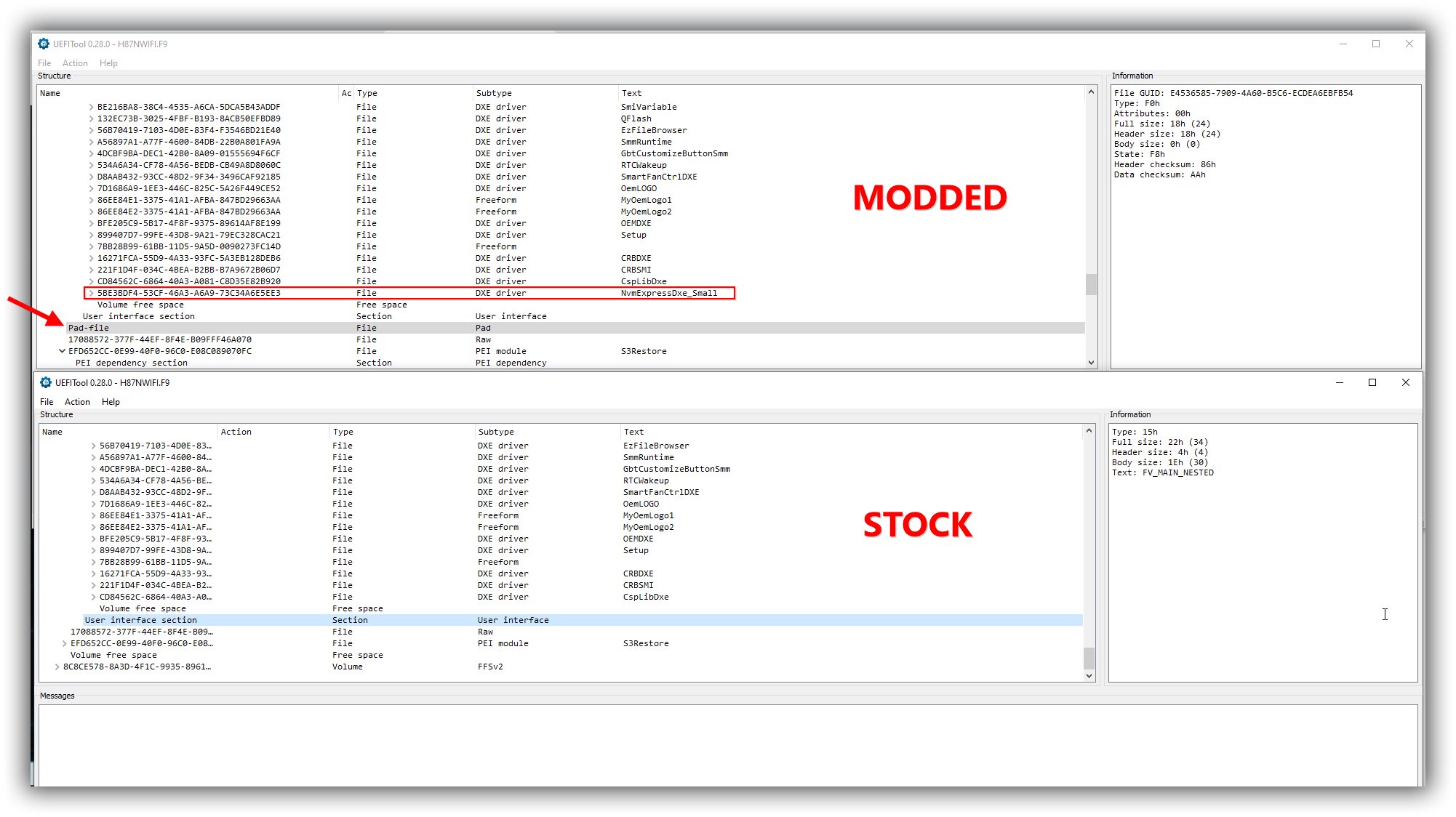1456x817 pixels.
Task: Select SmartFanCtrlDXE text in stock tree
Action: coord(661,492)
